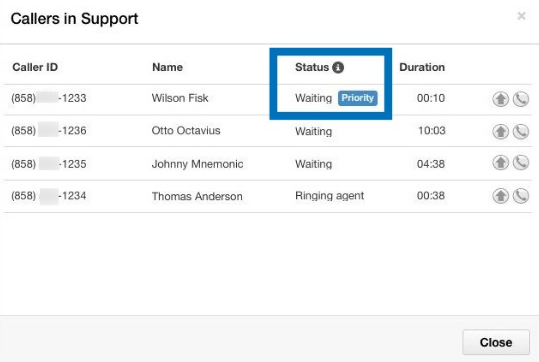
Task: Select caller number ending in 1236
Action: click(48, 131)
